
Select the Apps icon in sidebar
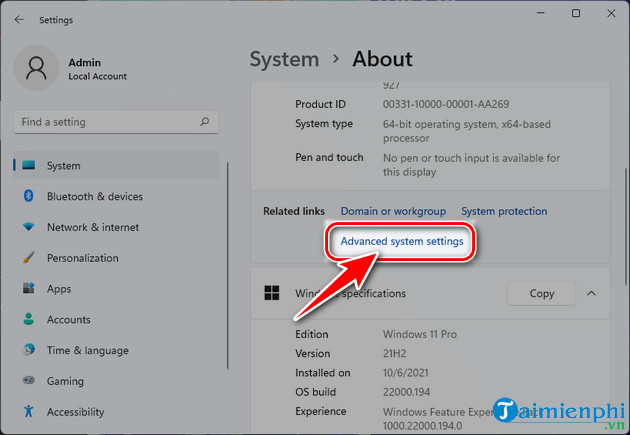[x=29, y=288]
